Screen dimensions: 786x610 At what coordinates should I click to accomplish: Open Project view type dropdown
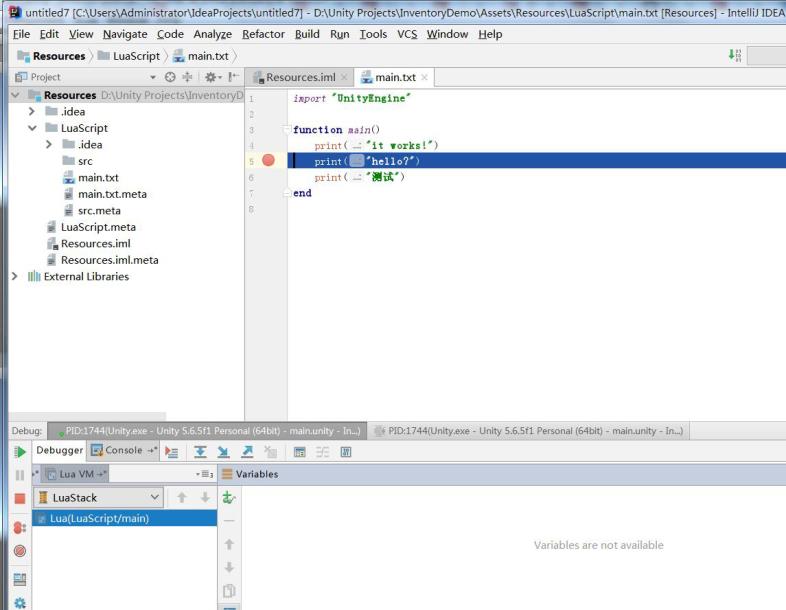(x=152, y=77)
